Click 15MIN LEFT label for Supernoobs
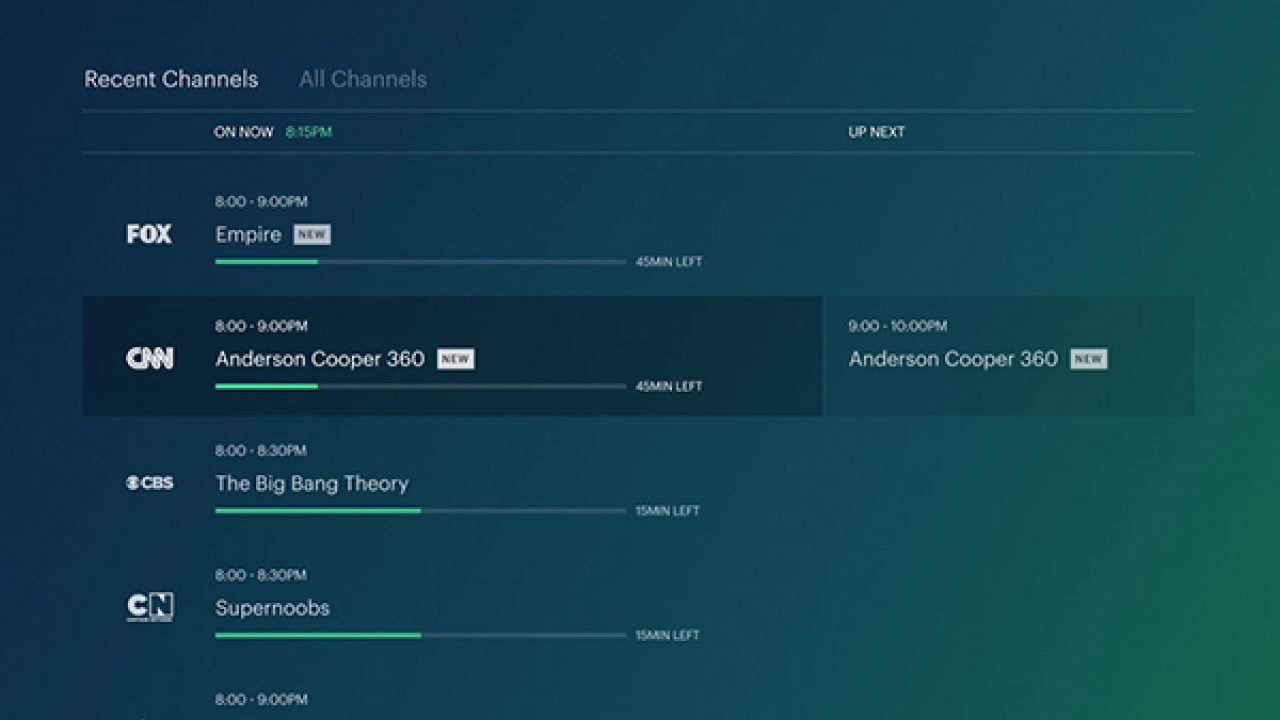Image resolution: width=1280 pixels, height=720 pixels. (668, 635)
